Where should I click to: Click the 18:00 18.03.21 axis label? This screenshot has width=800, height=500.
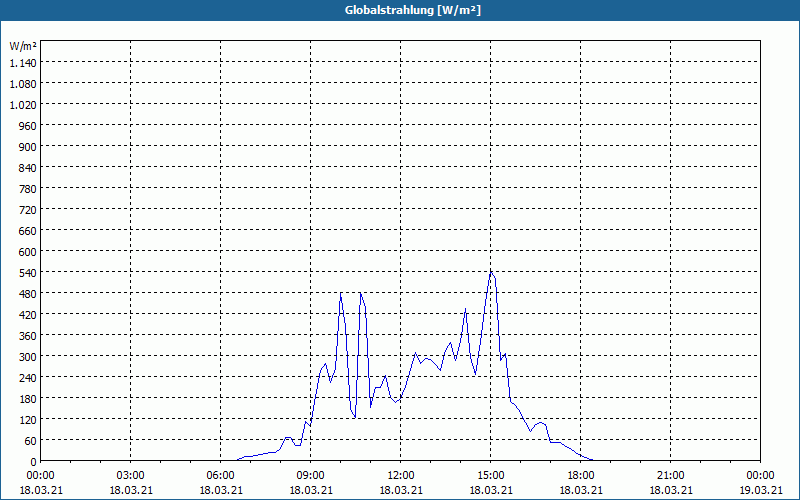581,483
